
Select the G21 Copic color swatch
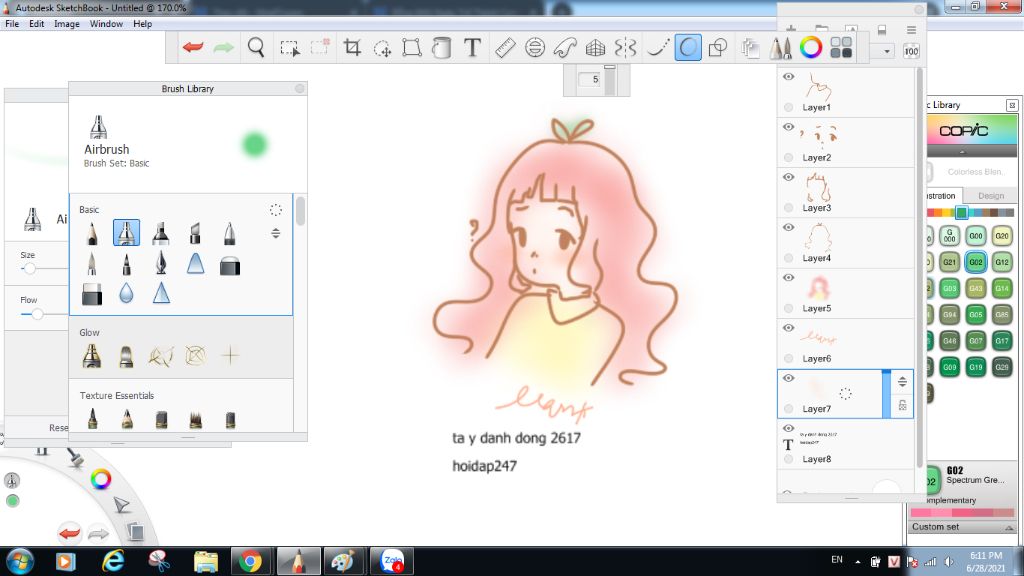tap(950, 262)
